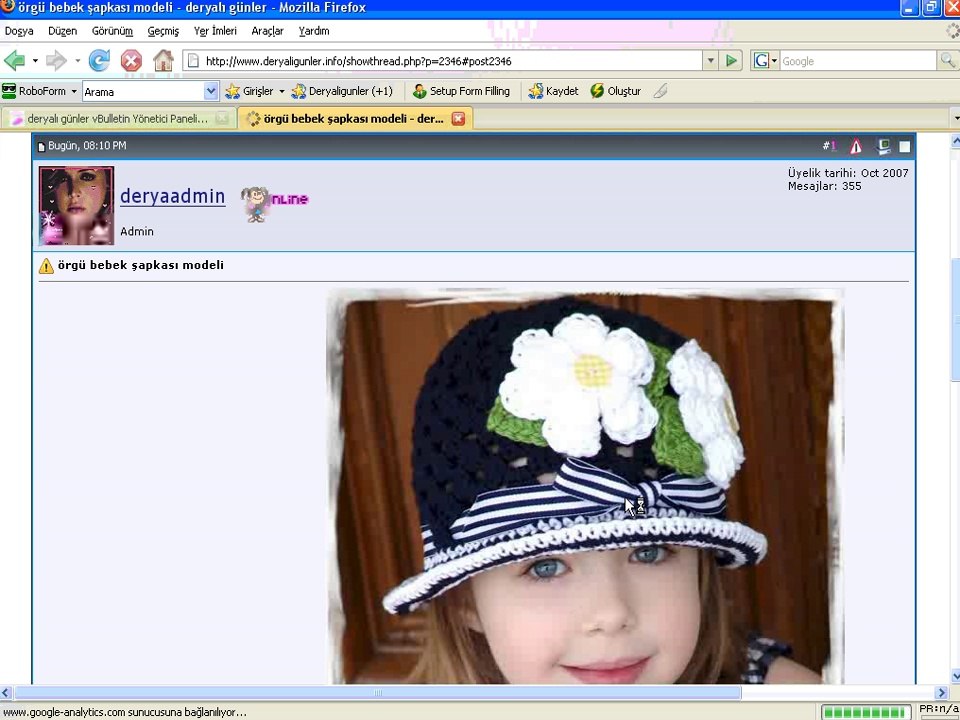Screen dimensions: 960x720
Task: Click the horizontal scrollbar right arrow
Action: pos(942,692)
